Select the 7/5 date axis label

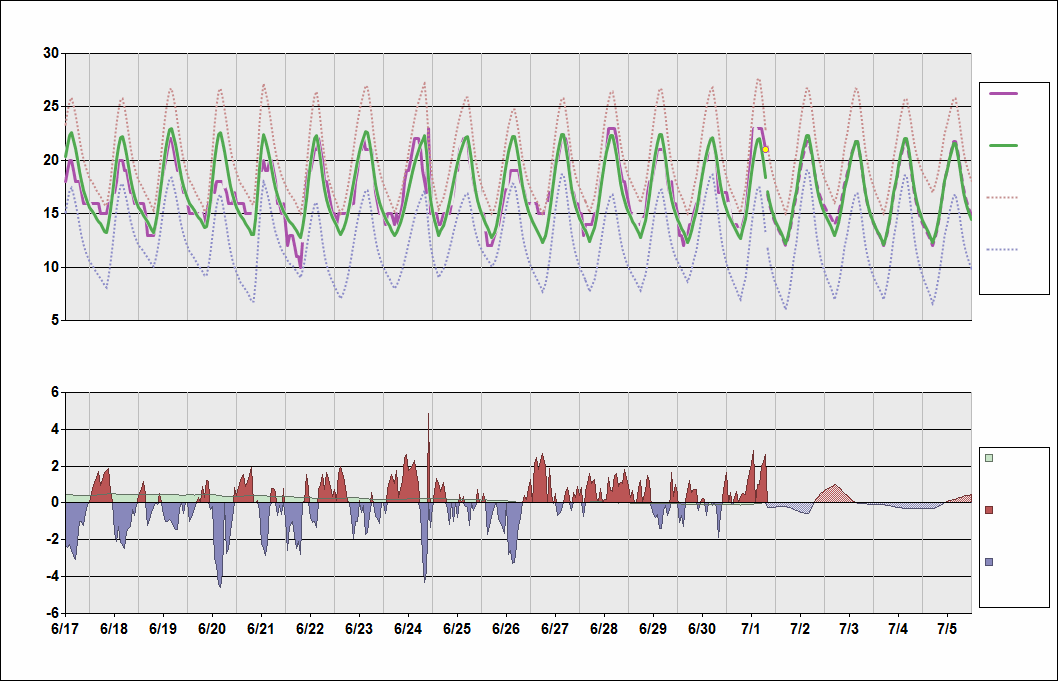(x=947, y=629)
